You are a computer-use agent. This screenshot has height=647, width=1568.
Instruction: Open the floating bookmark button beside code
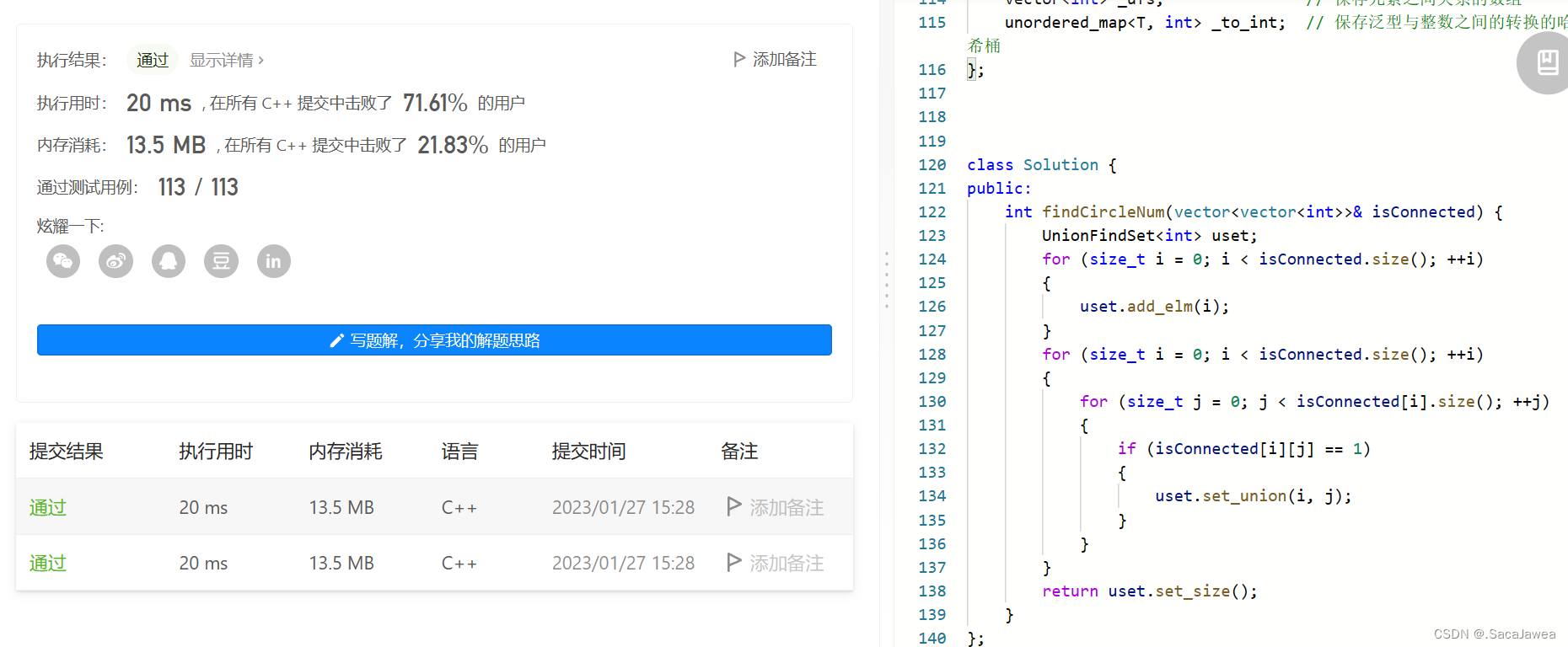(1546, 63)
